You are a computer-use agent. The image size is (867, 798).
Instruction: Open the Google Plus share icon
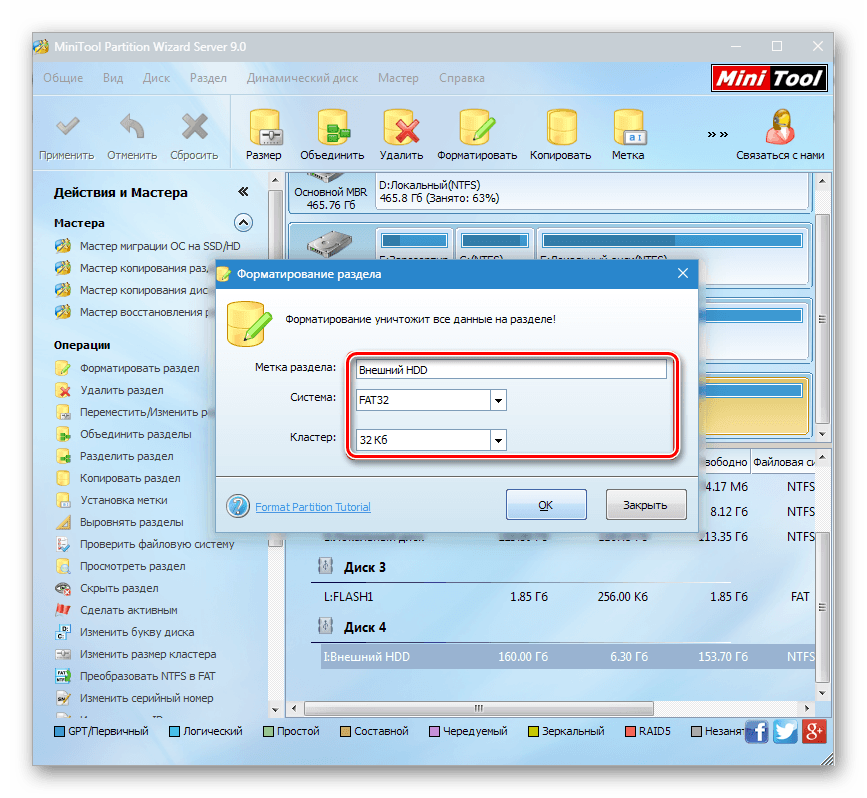pyautogui.click(x=814, y=732)
